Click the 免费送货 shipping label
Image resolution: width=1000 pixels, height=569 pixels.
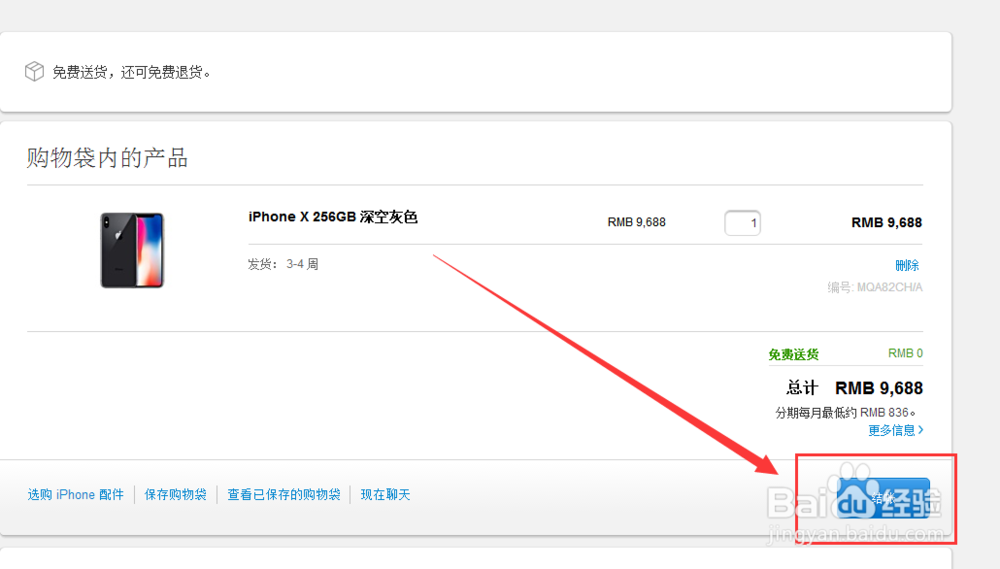[x=793, y=354]
